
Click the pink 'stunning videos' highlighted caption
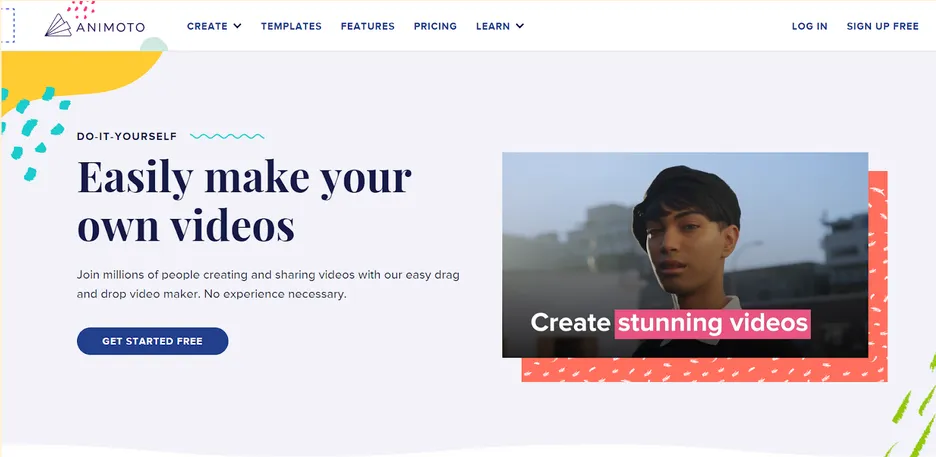[712, 323]
